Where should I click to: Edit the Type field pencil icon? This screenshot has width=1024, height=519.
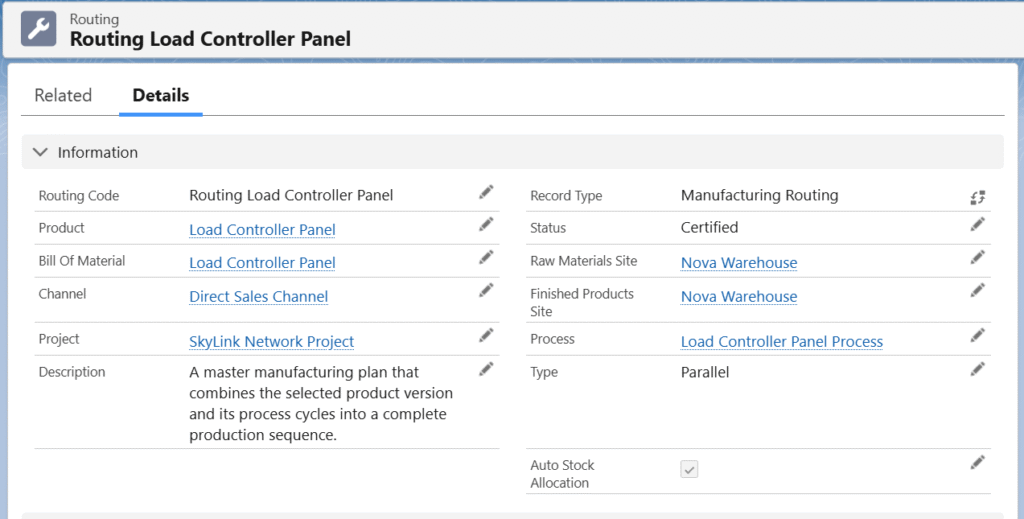click(978, 370)
